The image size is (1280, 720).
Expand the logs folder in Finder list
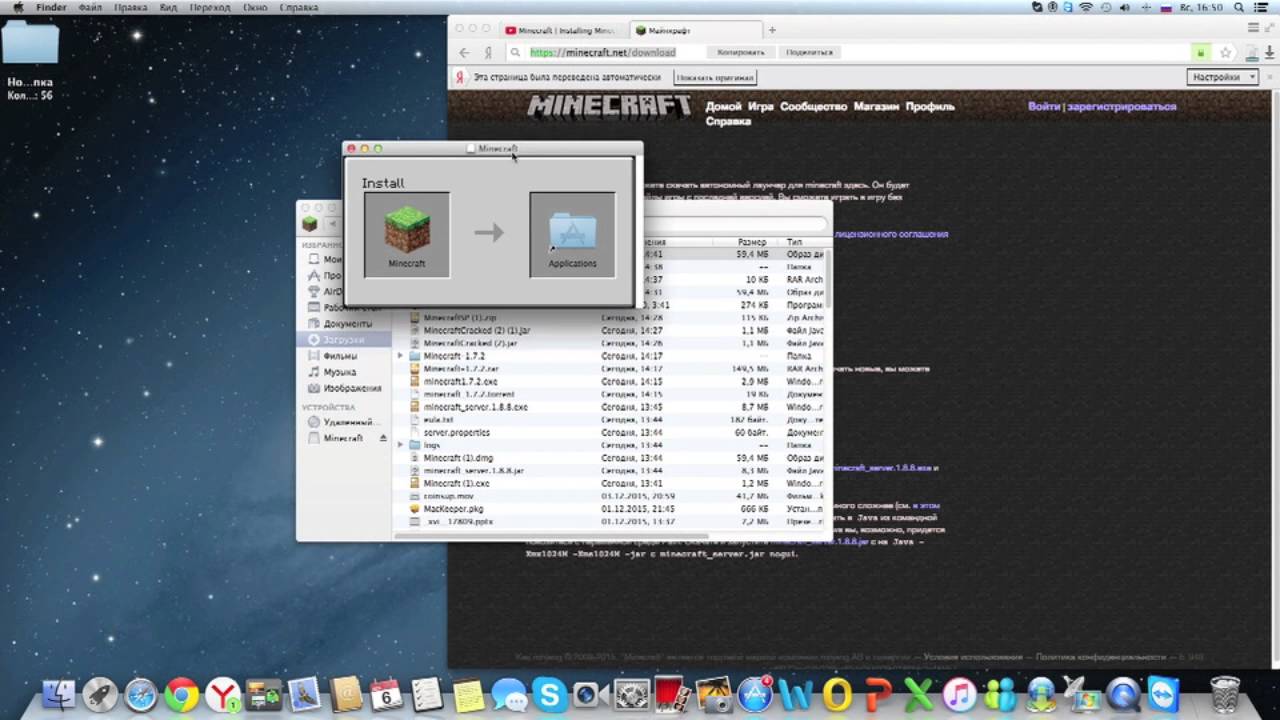point(401,445)
